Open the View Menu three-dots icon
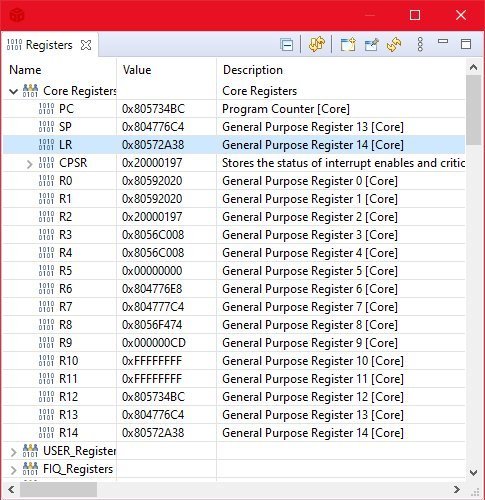Screen dimensions: 485x500 (420, 44)
